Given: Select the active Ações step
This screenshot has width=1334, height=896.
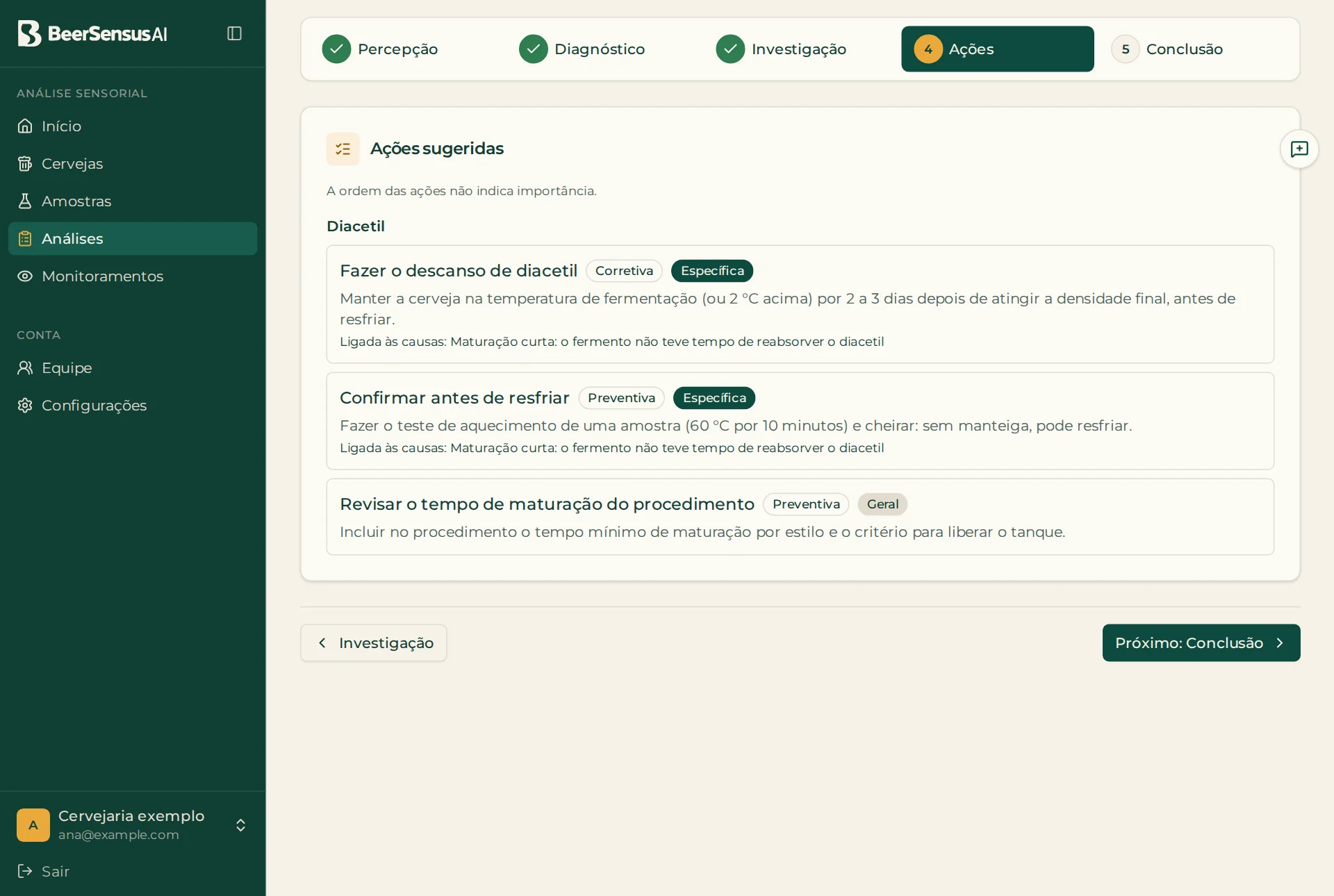Looking at the screenshot, I should [998, 49].
